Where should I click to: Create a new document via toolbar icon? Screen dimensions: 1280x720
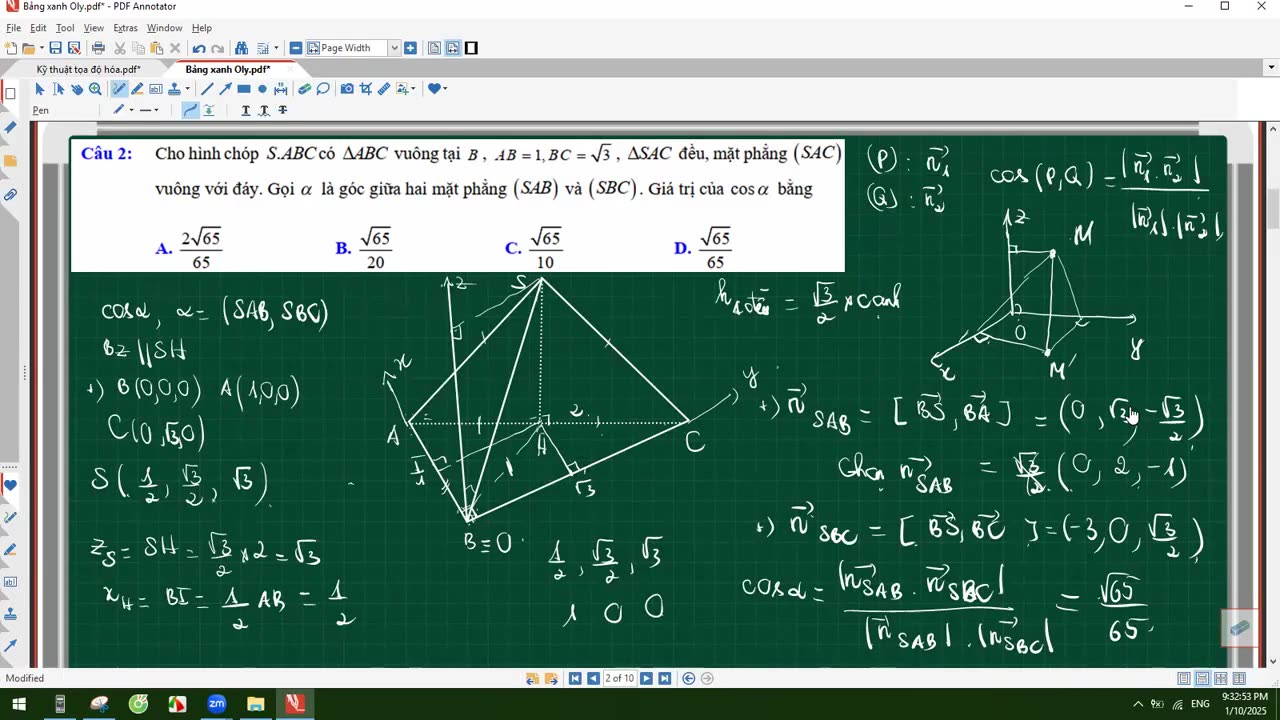point(11,48)
